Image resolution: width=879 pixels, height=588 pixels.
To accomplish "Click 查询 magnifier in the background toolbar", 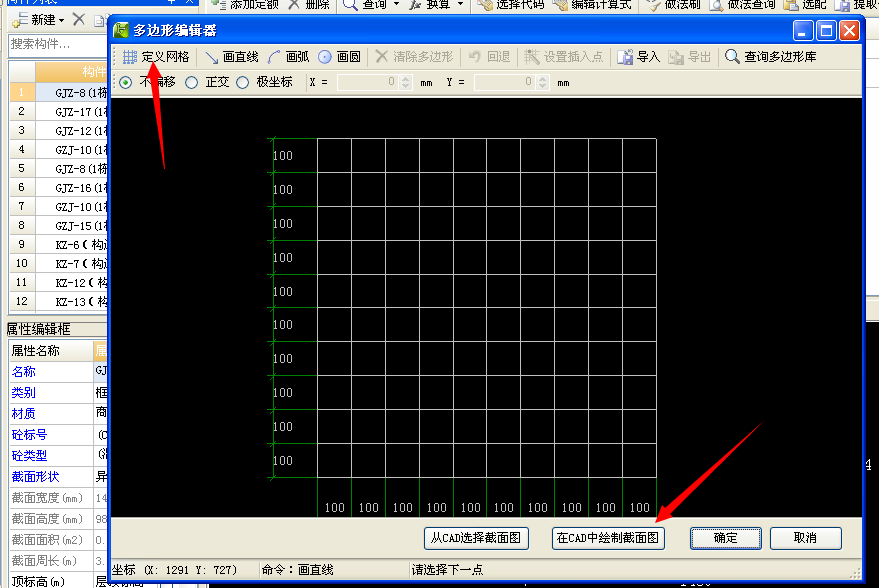I will [x=350, y=4].
